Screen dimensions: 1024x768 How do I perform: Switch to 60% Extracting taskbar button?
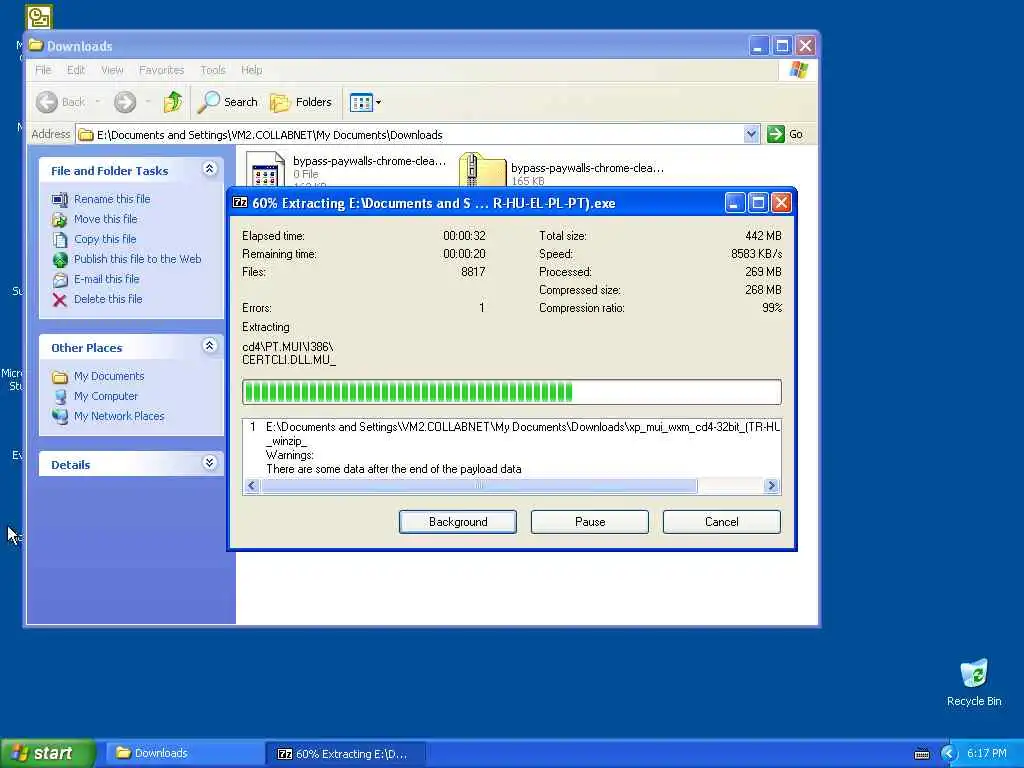coord(347,754)
